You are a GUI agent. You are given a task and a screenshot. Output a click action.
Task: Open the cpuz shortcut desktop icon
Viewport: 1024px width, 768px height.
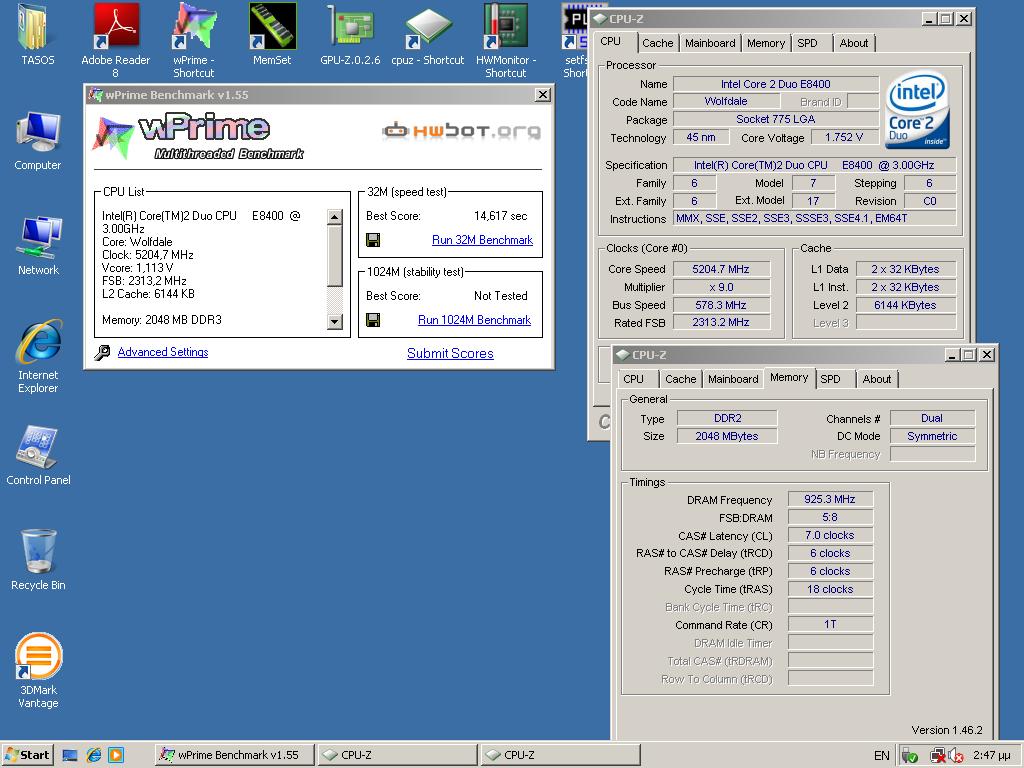pos(428,27)
